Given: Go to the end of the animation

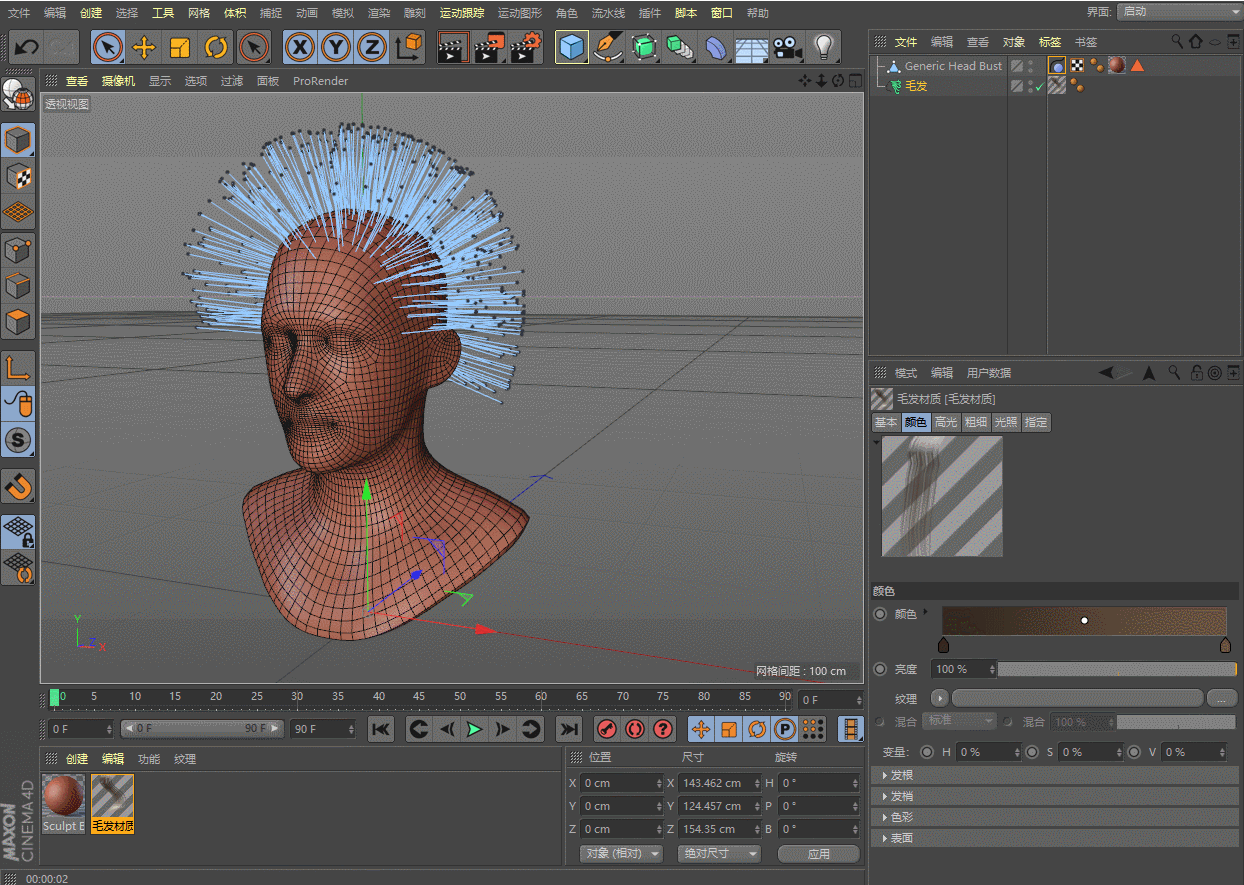Looking at the screenshot, I should 569,729.
